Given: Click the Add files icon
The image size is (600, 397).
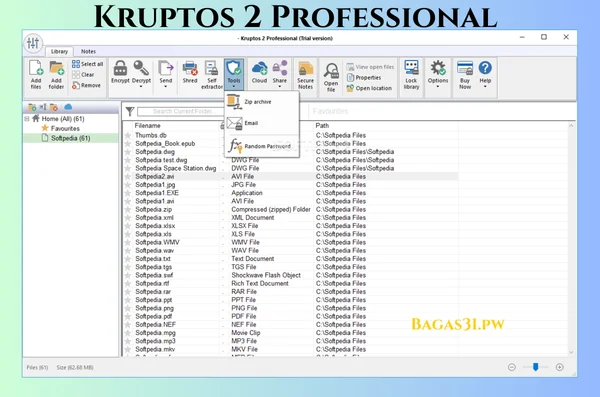Looking at the screenshot, I should click(36, 68).
